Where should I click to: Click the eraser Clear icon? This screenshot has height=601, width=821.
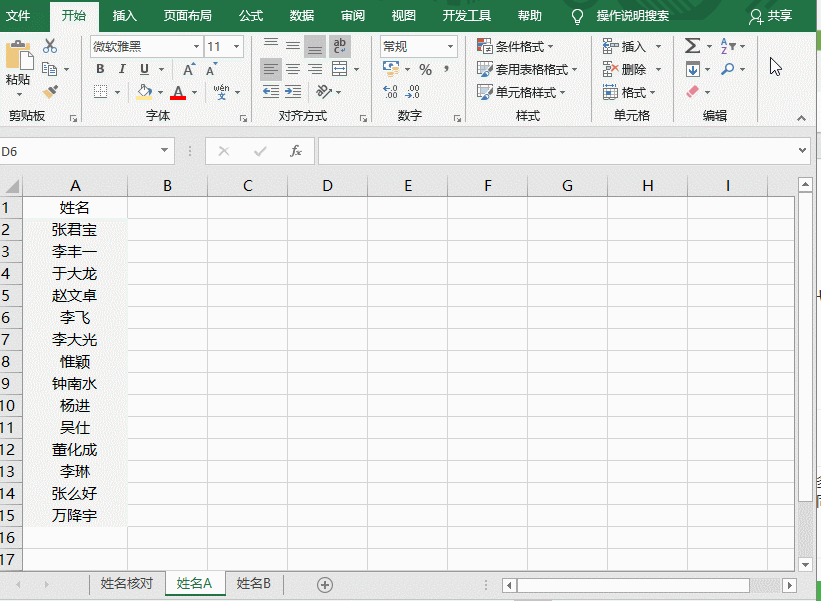pos(692,92)
